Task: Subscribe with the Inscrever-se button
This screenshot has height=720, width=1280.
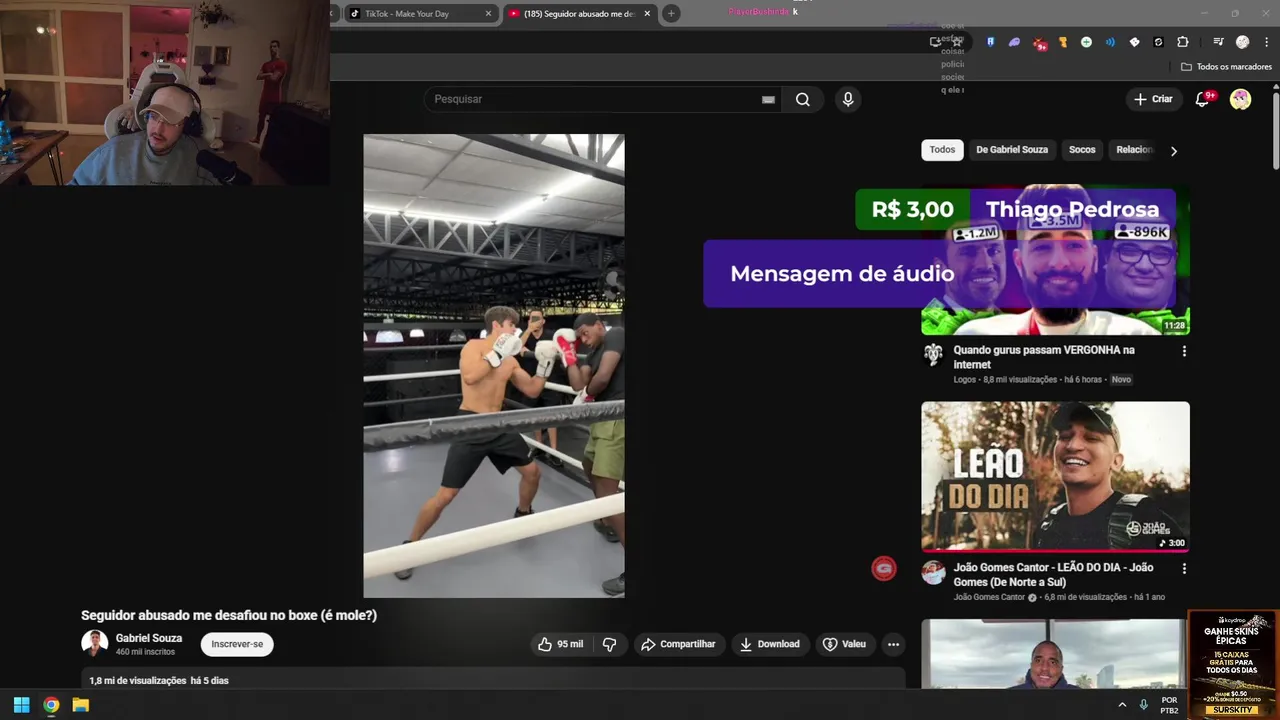Action: click(x=237, y=644)
